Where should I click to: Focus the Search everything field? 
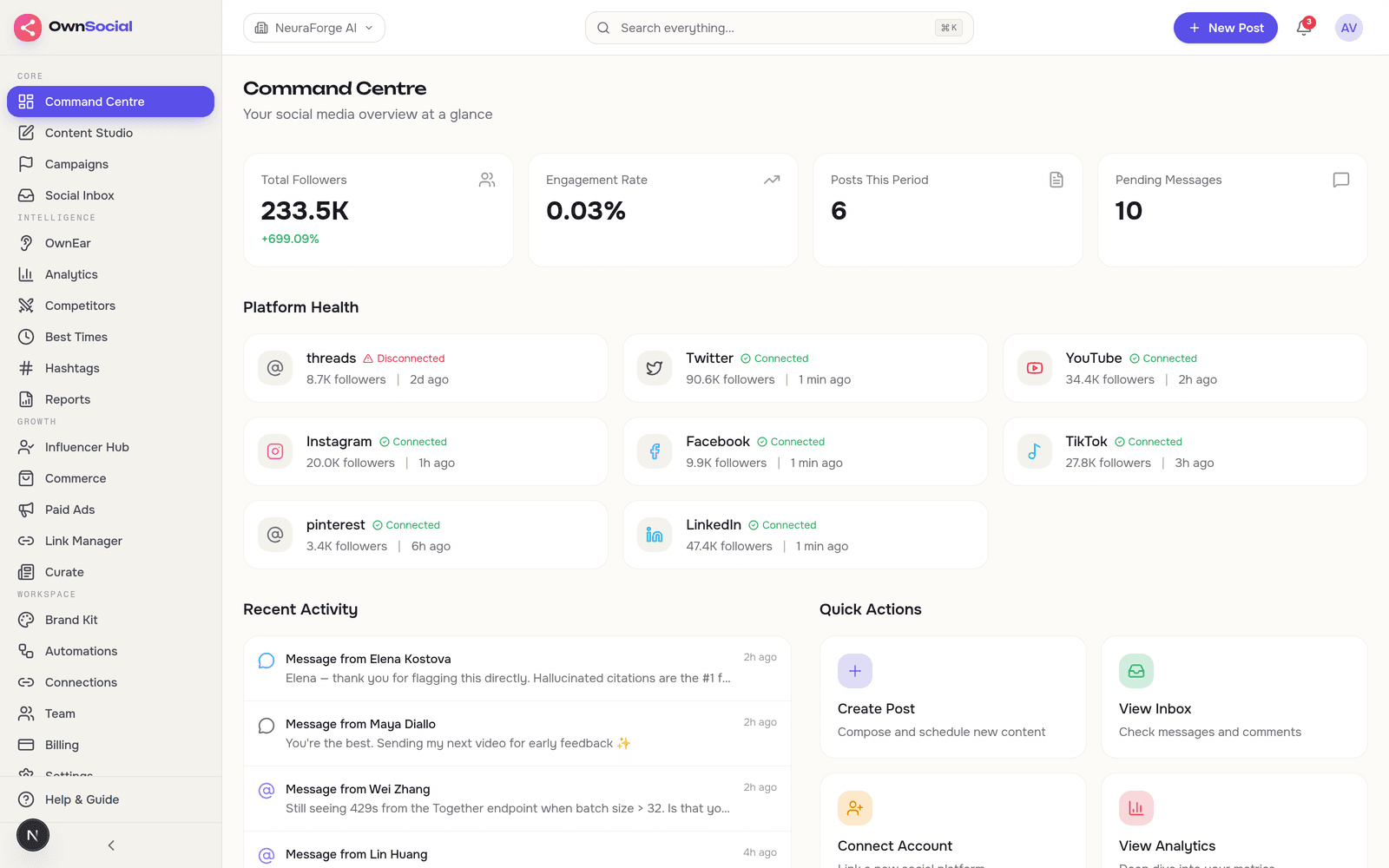click(779, 28)
